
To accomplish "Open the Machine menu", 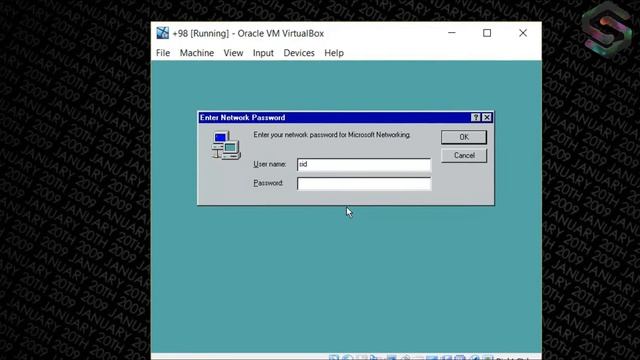I will tap(197, 53).
